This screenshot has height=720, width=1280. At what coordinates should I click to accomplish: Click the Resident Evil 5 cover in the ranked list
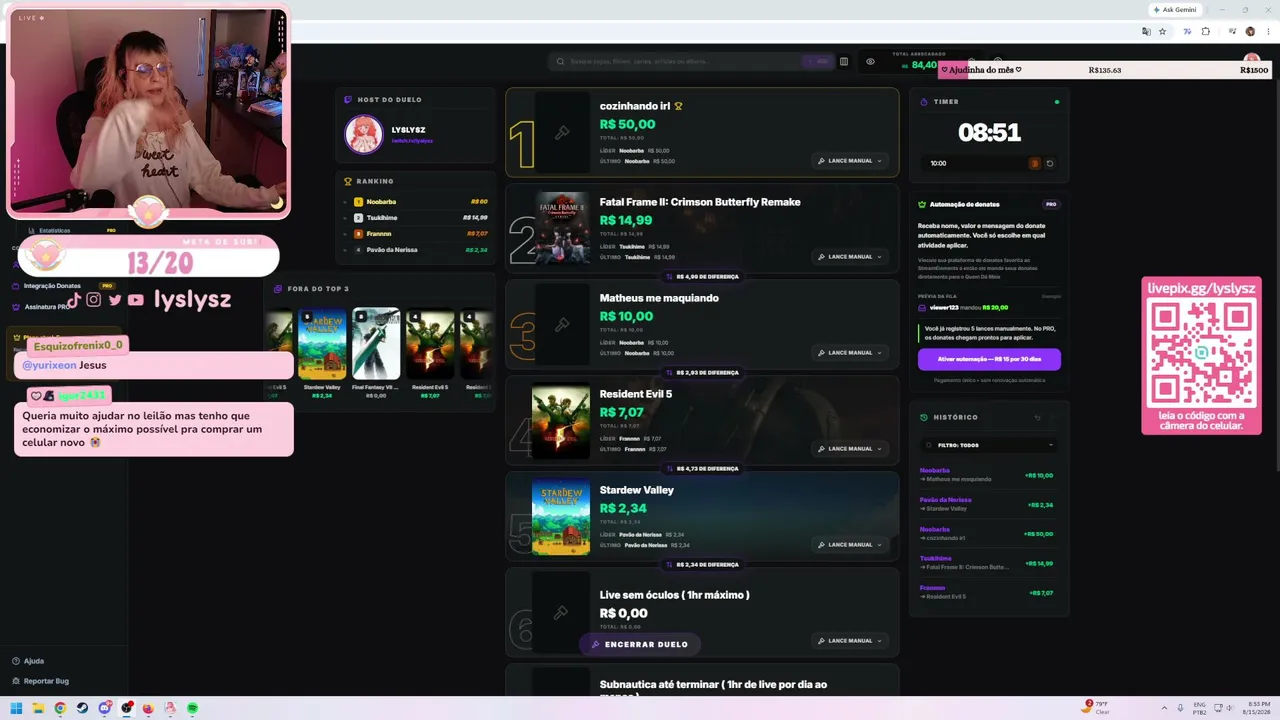click(561, 420)
